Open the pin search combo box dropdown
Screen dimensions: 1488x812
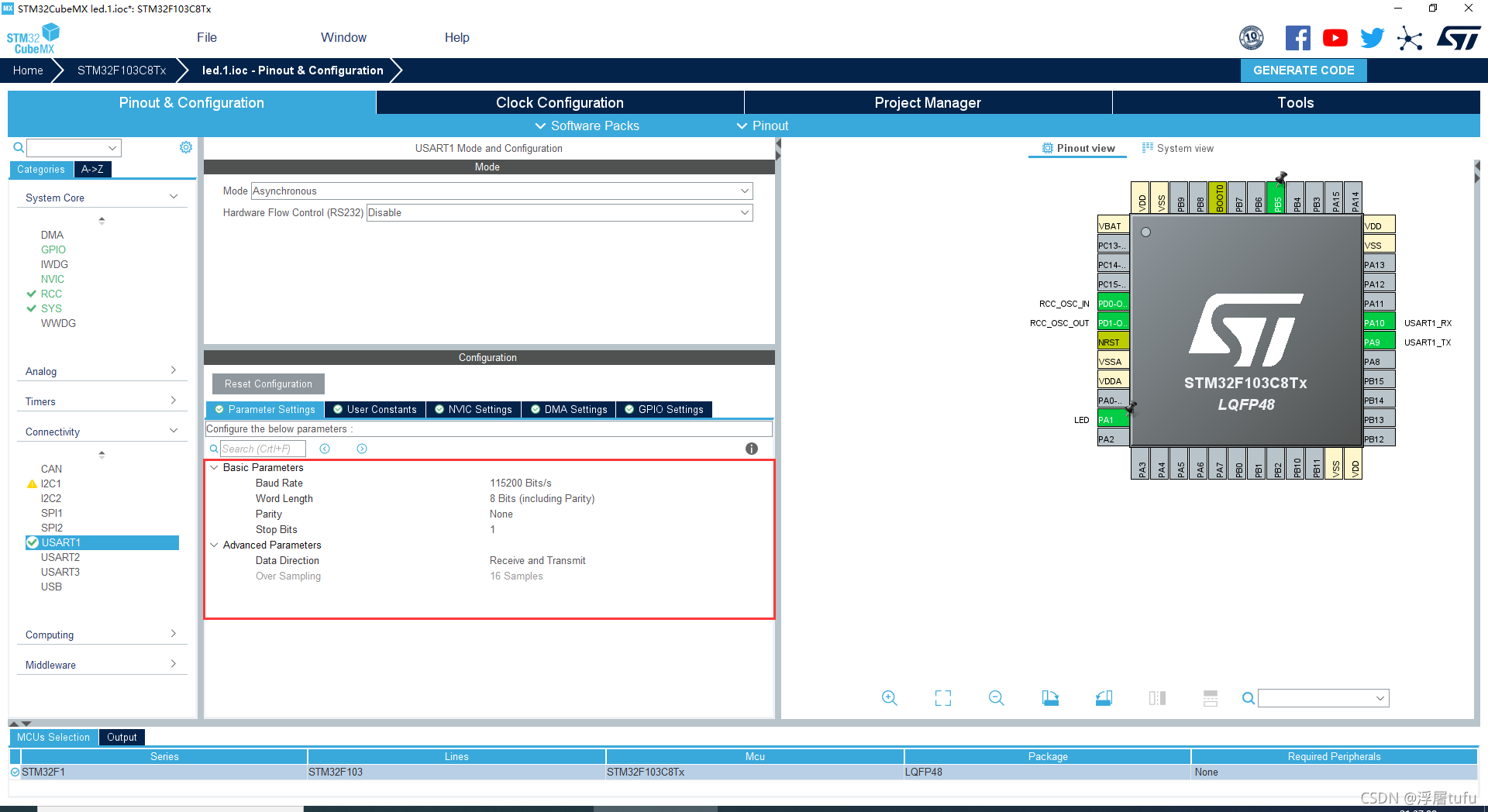coord(1380,698)
